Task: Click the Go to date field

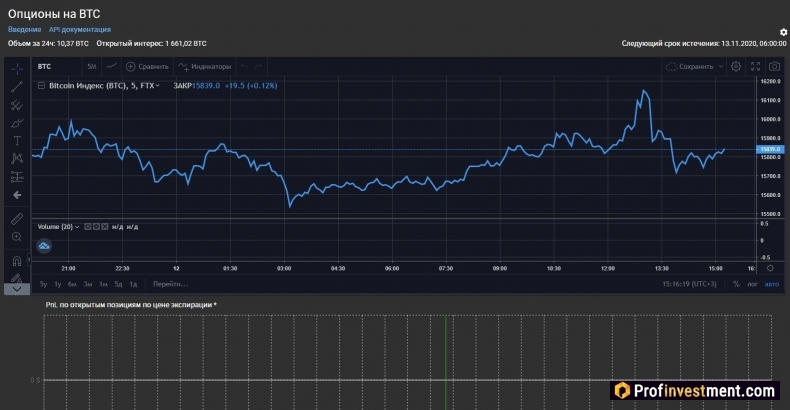Action: coord(170,284)
